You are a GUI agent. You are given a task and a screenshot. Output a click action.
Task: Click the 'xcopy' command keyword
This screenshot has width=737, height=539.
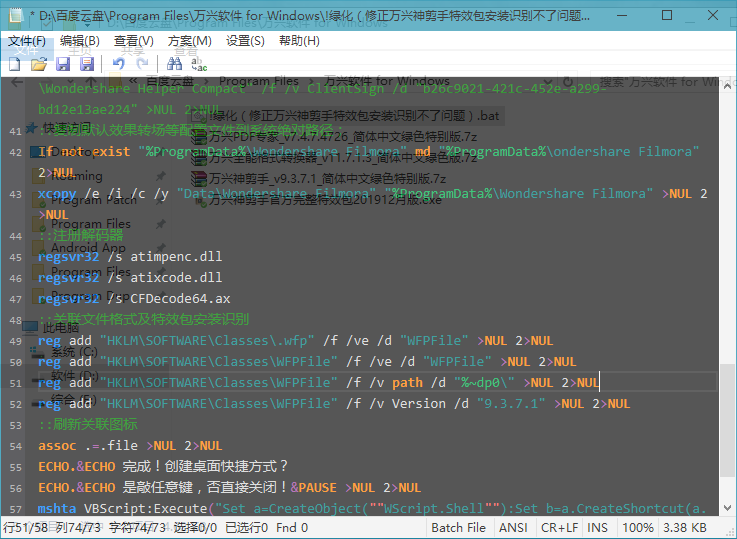(x=57, y=194)
